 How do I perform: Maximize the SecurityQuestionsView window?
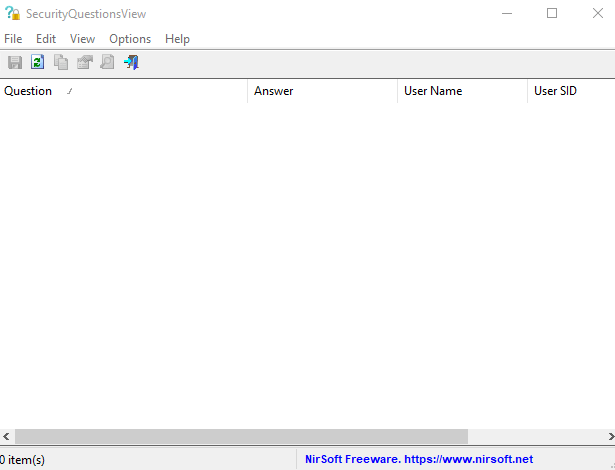point(552,13)
